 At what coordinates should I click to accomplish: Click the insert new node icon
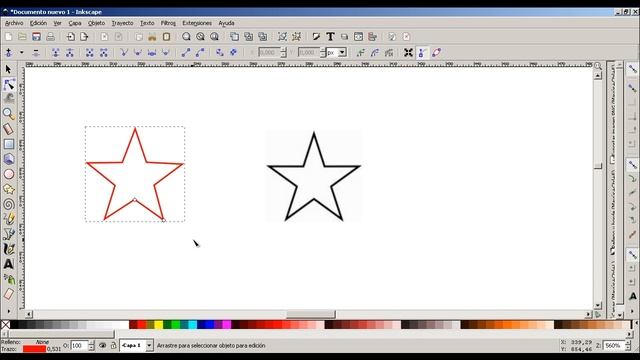pyautogui.click(x=9, y=53)
